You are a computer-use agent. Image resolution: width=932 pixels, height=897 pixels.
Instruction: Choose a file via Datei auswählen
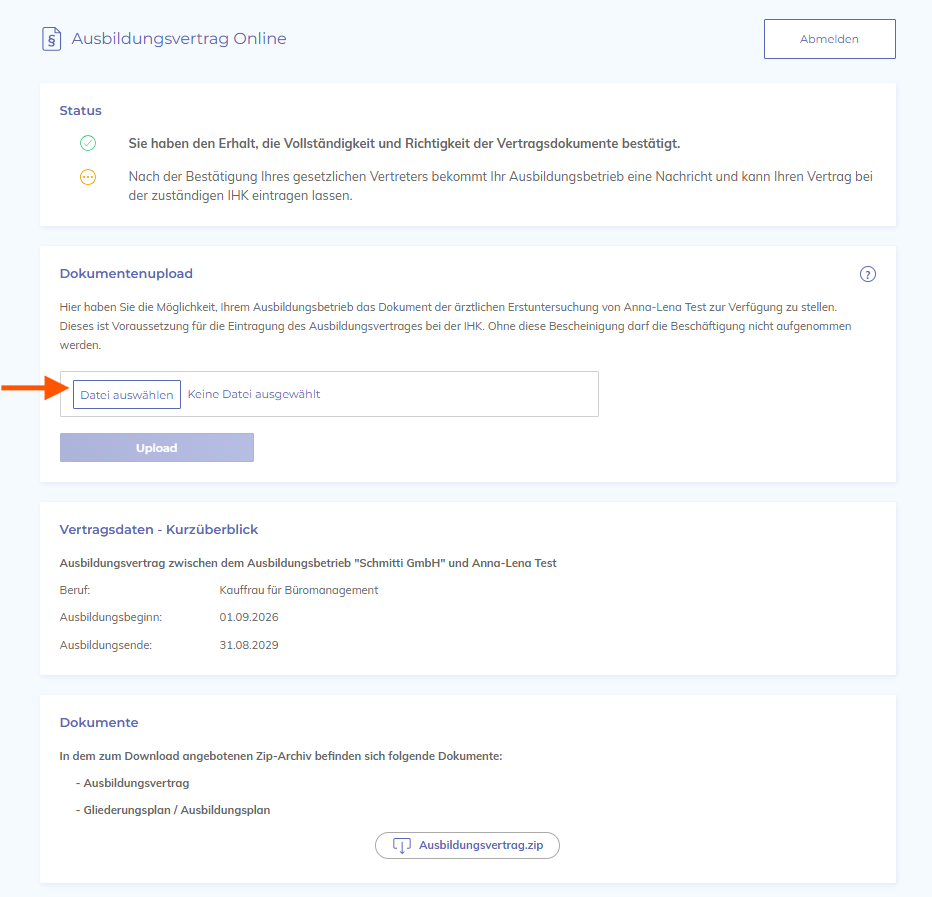(127, 395)
